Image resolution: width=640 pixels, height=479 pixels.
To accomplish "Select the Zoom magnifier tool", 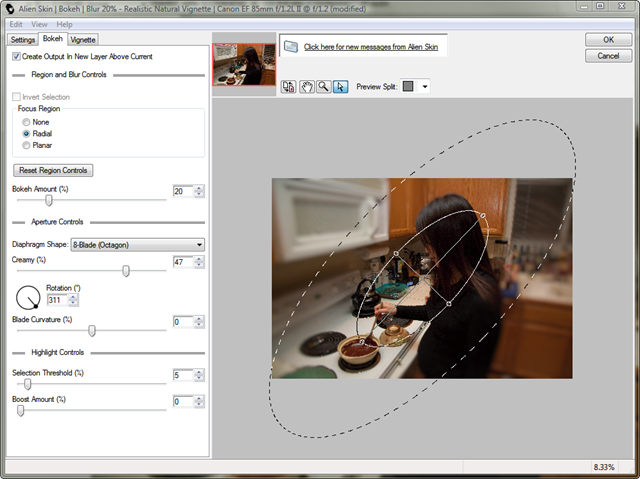I will coord(323,87).
